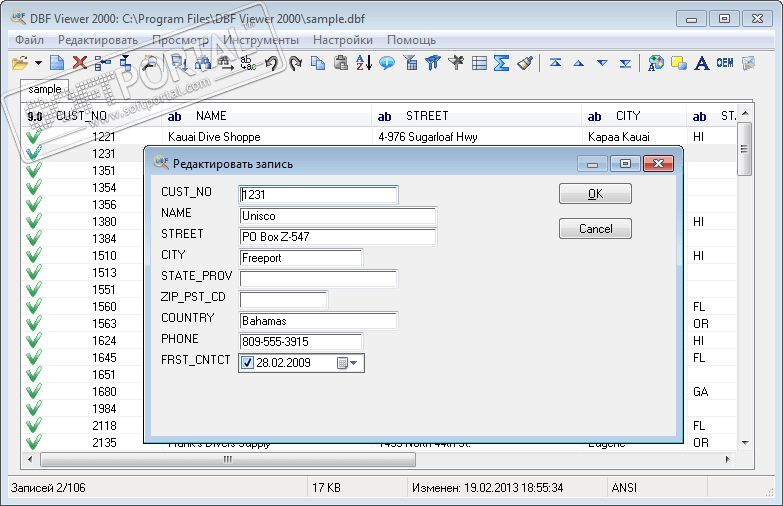
Task: Click the vertical scrollbar down arrow
Action: (x=745, y=443)
